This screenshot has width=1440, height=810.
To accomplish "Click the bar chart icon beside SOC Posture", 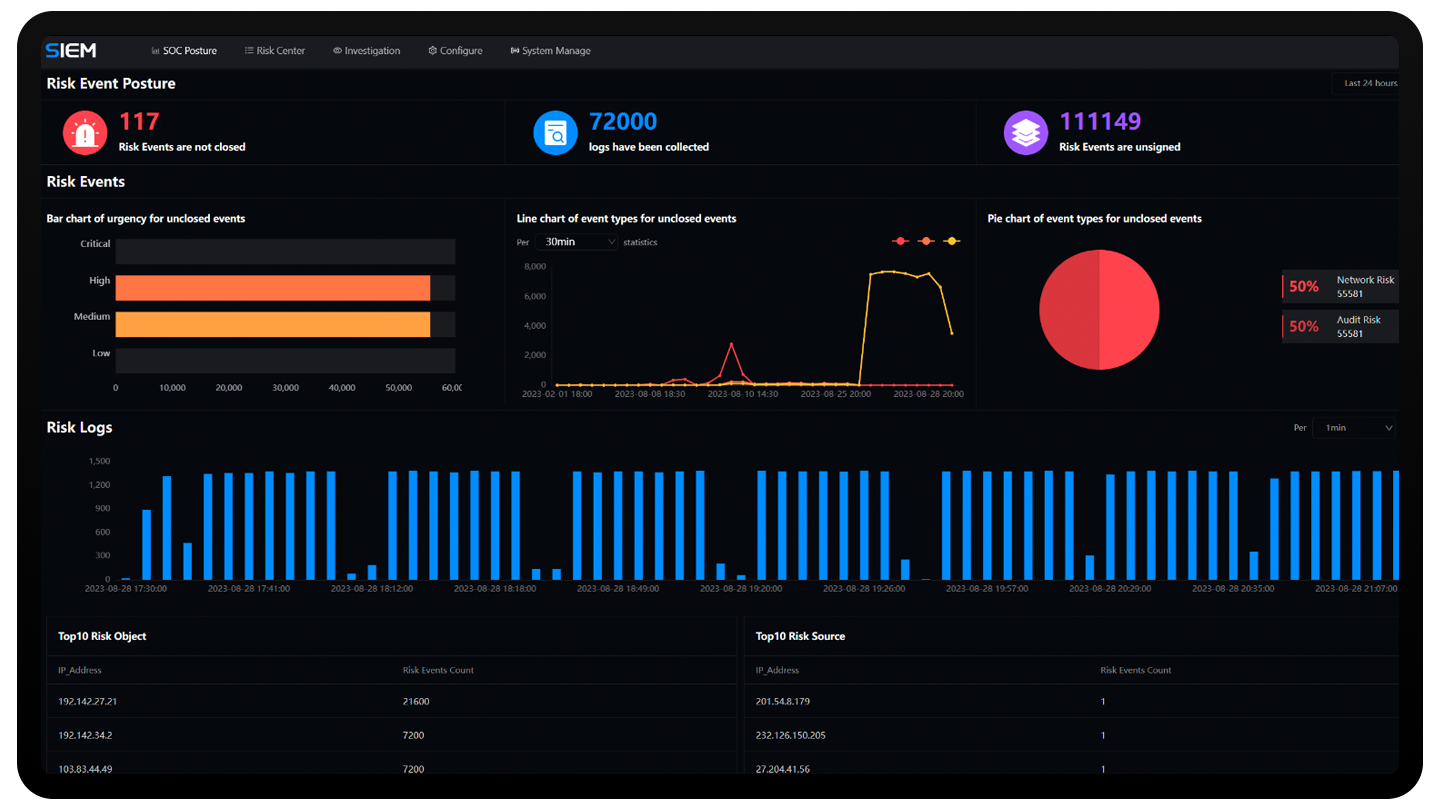I will 156,51.
